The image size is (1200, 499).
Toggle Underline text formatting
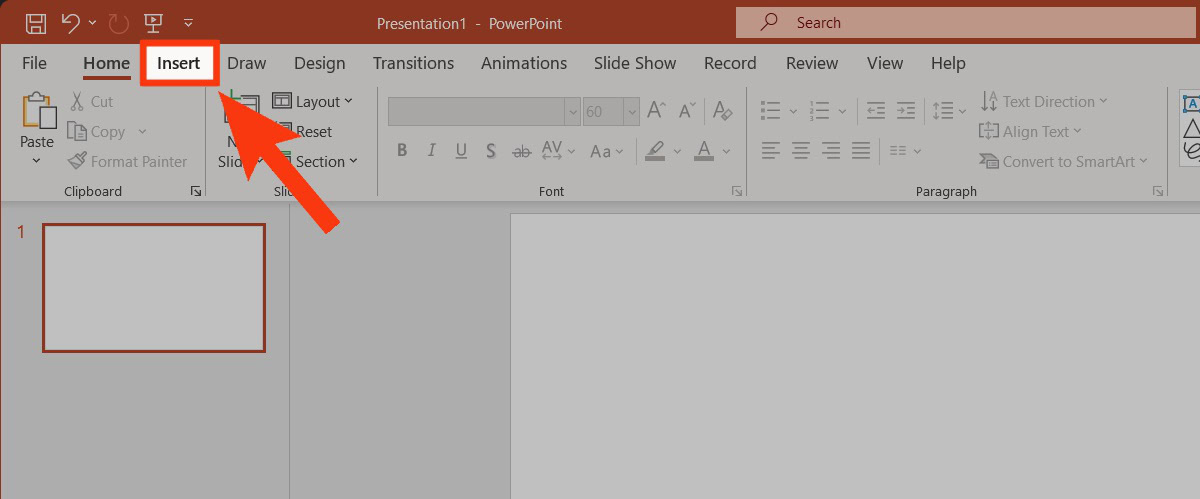tap(461, 151)
